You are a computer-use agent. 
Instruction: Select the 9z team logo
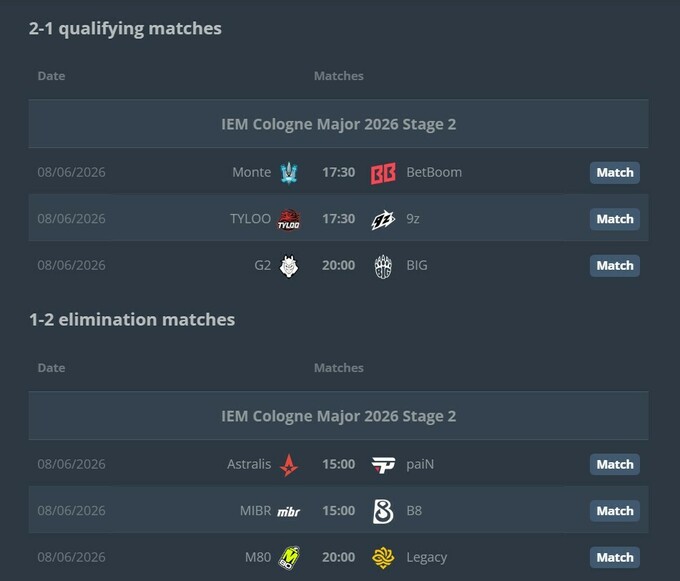[x=383, y=219]
